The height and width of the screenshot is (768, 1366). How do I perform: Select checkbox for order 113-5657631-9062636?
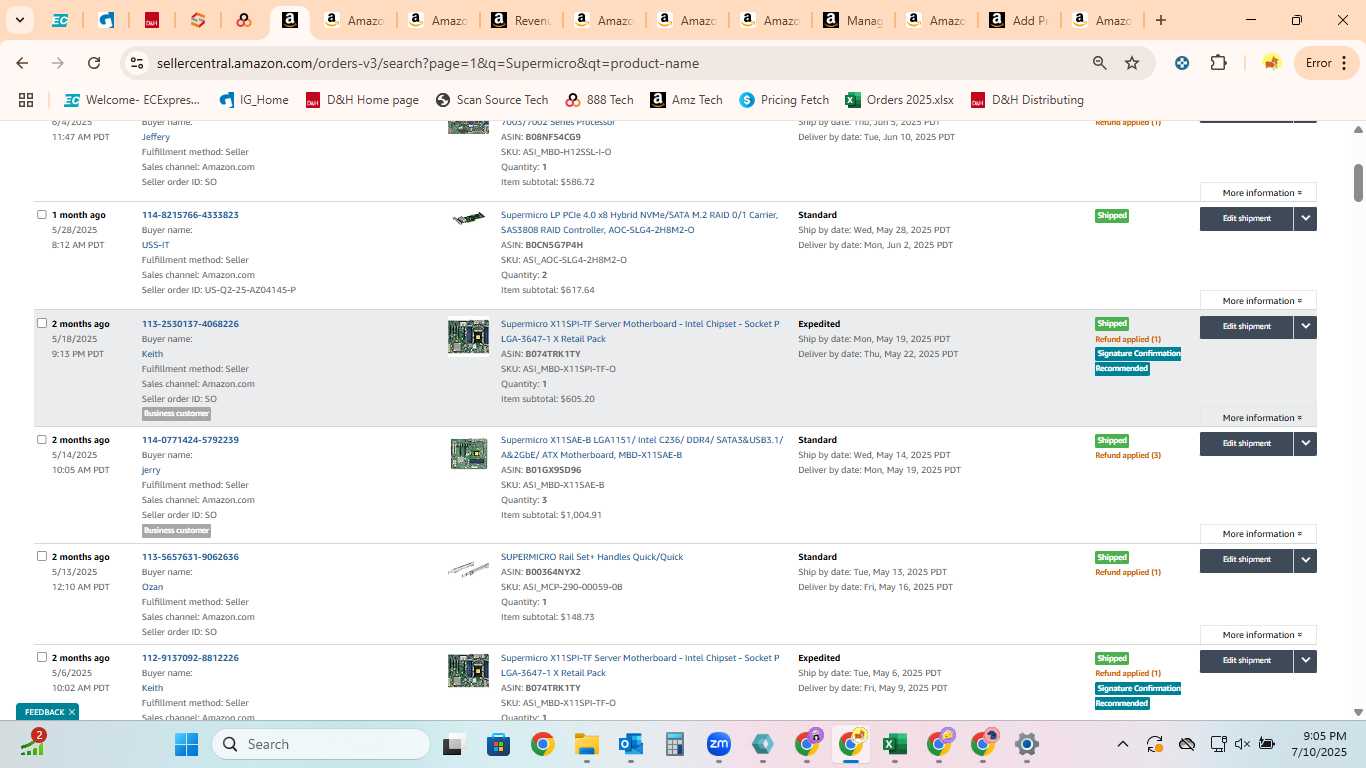click(42, 556)
